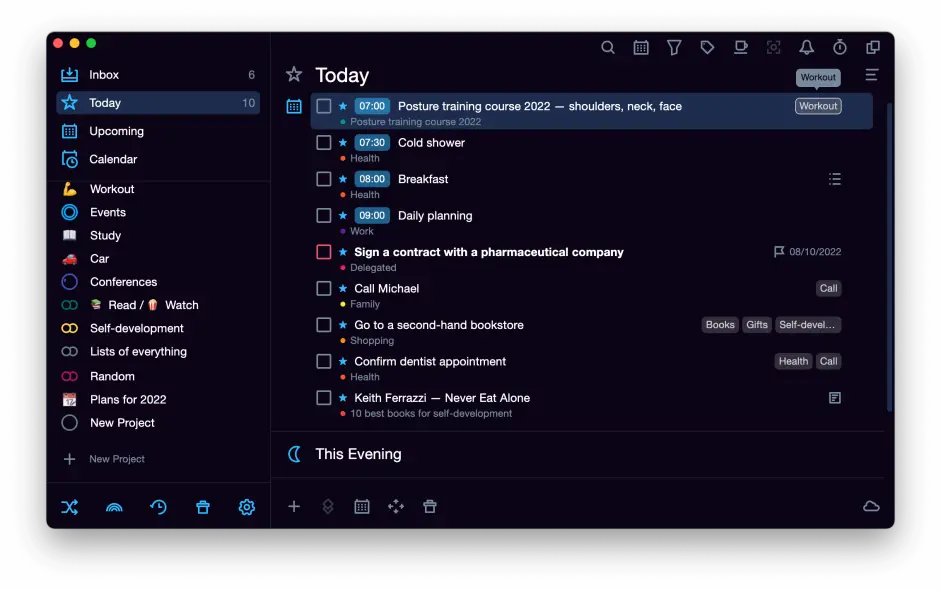Tick the Call Michael checkbox
The height and width of the screenshot is (590, 941).
324,288
